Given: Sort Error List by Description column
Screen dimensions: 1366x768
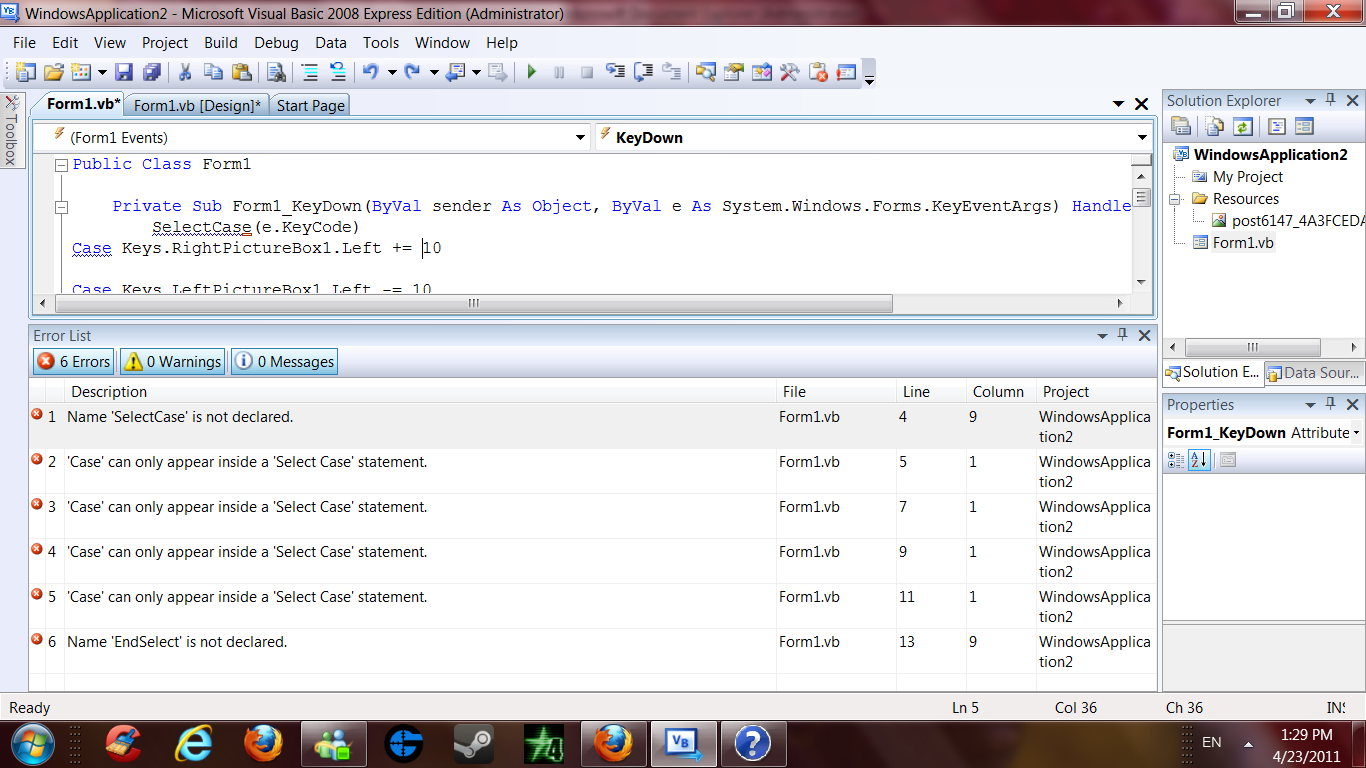Looking at the screenshot, I should pyautogui.click(x=420, y=392).
